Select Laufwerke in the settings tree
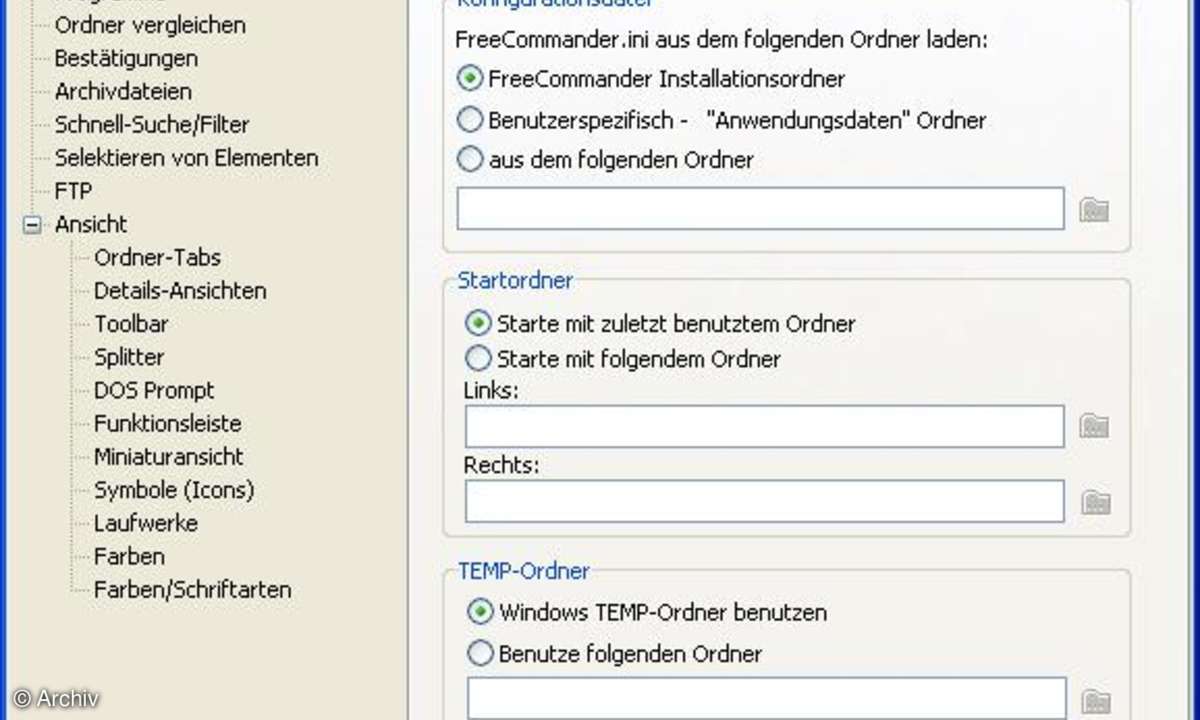 point(146,522)
